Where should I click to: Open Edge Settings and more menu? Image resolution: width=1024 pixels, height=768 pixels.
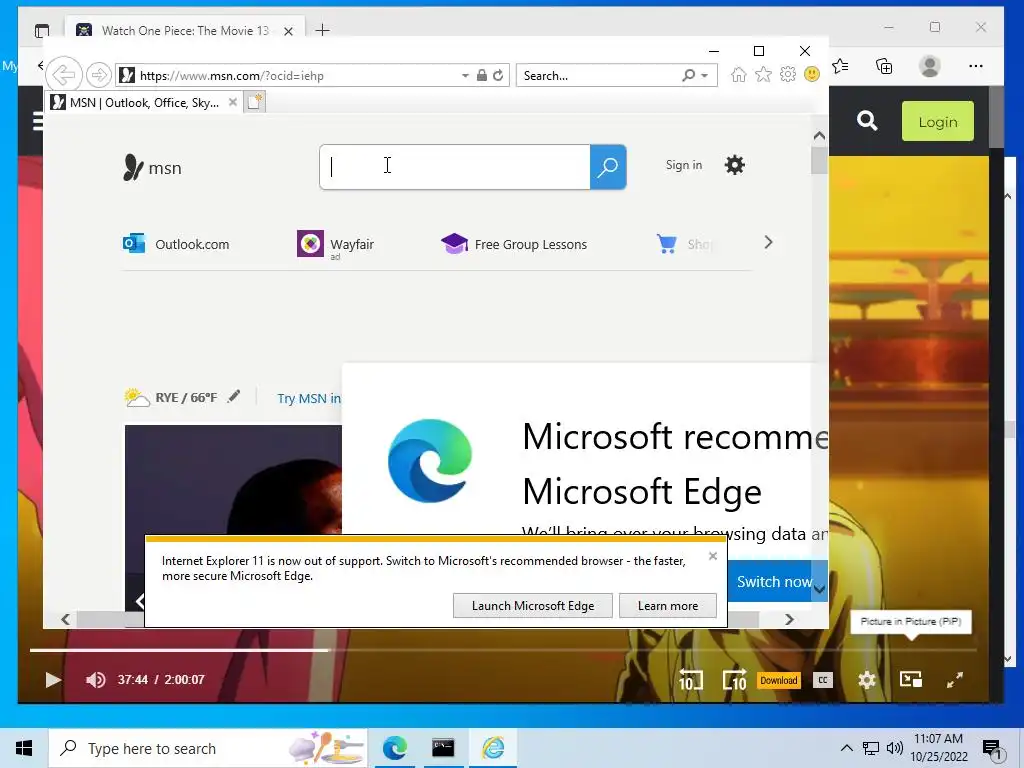point(976,66)
